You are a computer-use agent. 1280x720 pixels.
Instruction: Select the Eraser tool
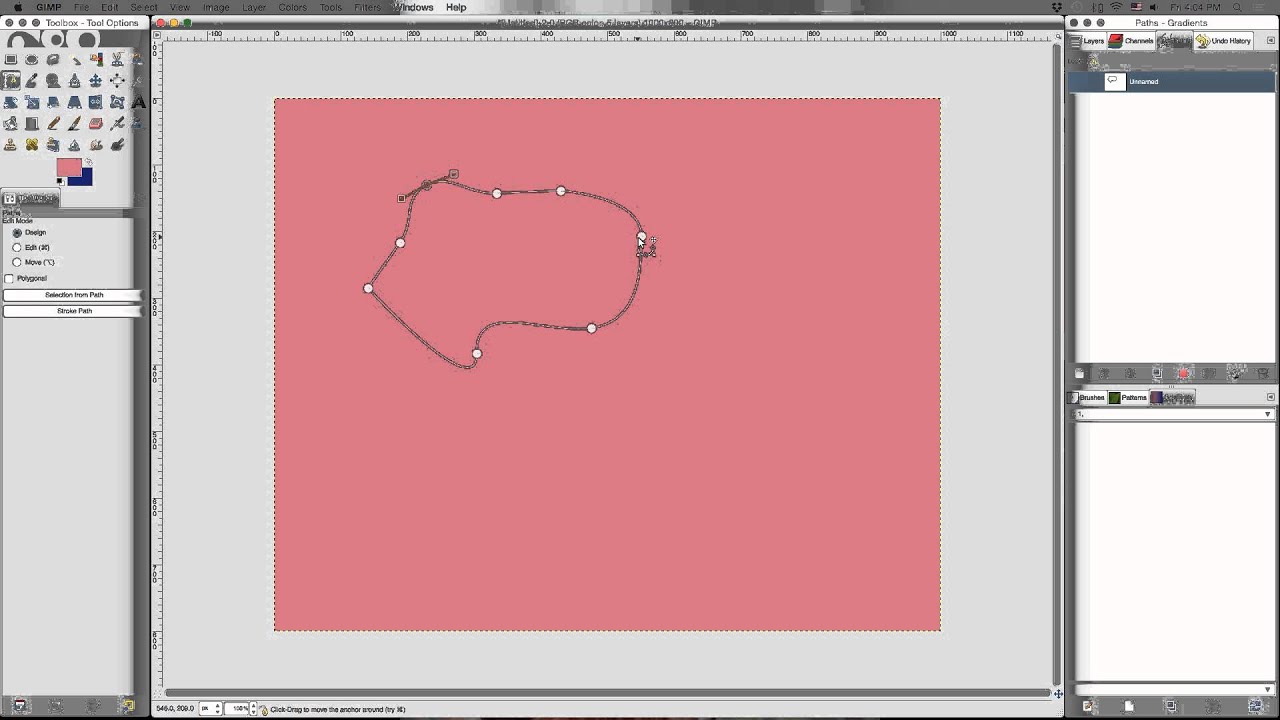point(96,124)
